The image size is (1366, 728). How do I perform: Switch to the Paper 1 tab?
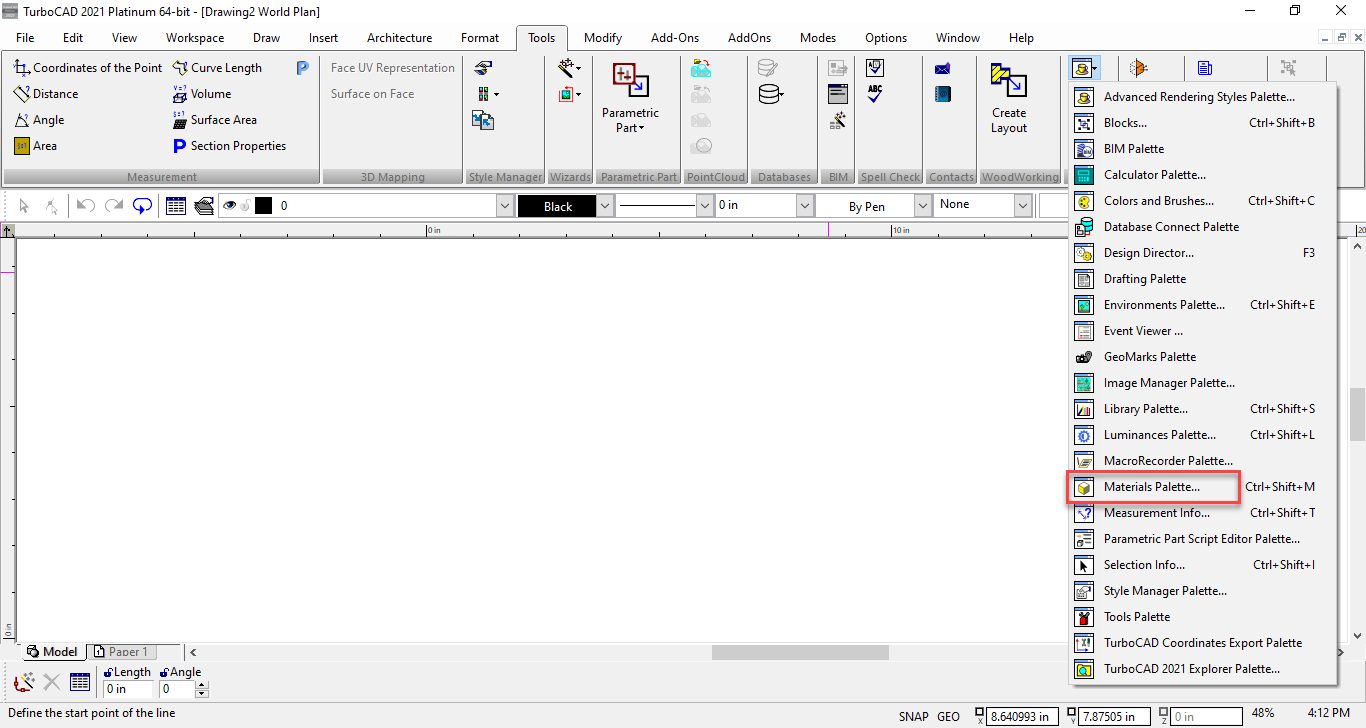tap(120, 652)
